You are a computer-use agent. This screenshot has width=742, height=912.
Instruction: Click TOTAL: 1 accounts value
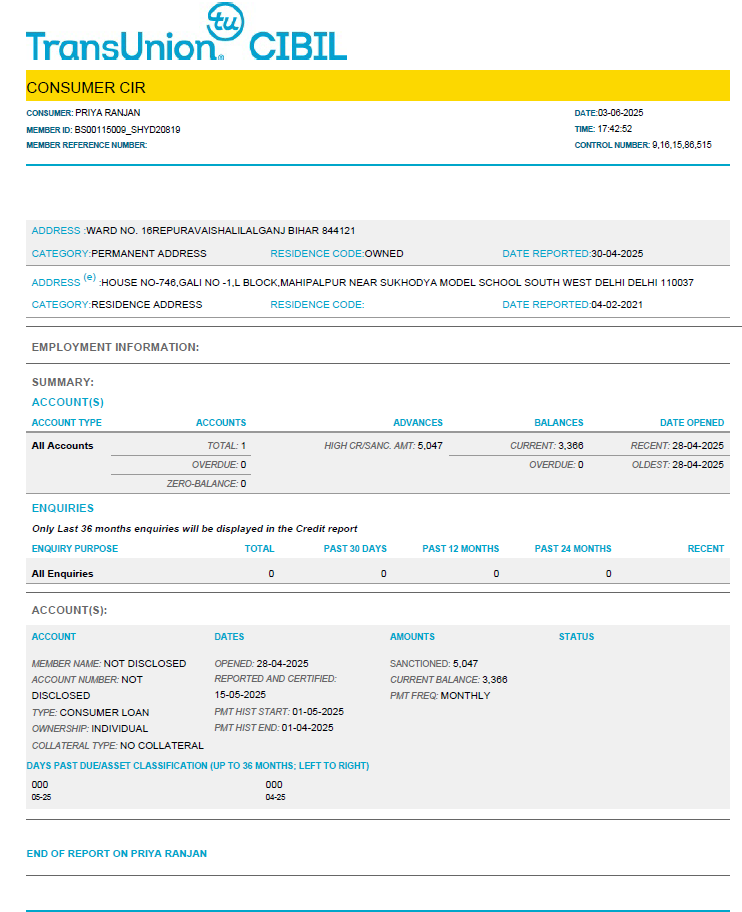click(x=227, y=446)
